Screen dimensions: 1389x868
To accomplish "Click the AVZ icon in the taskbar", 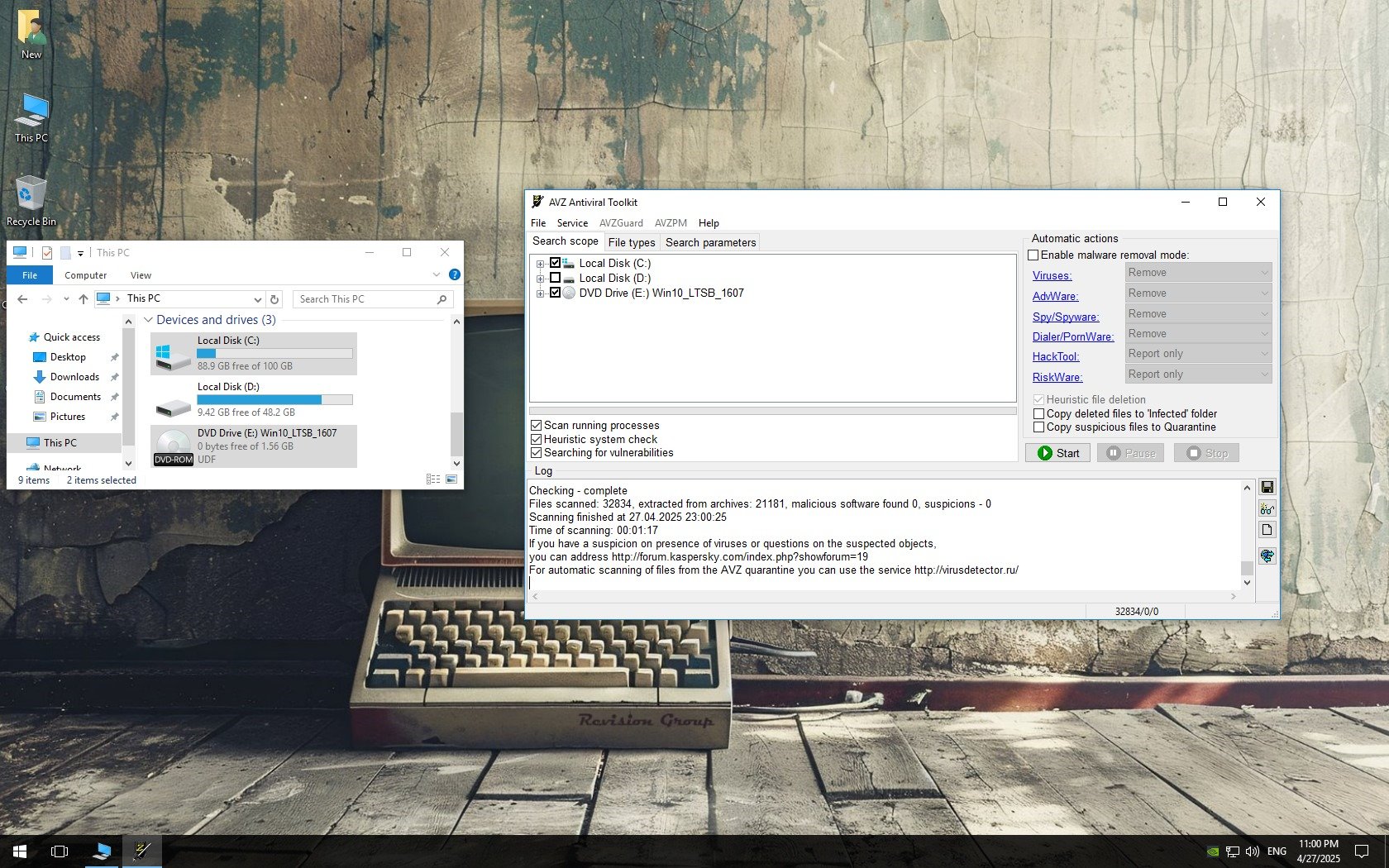I will pos(142,851).
